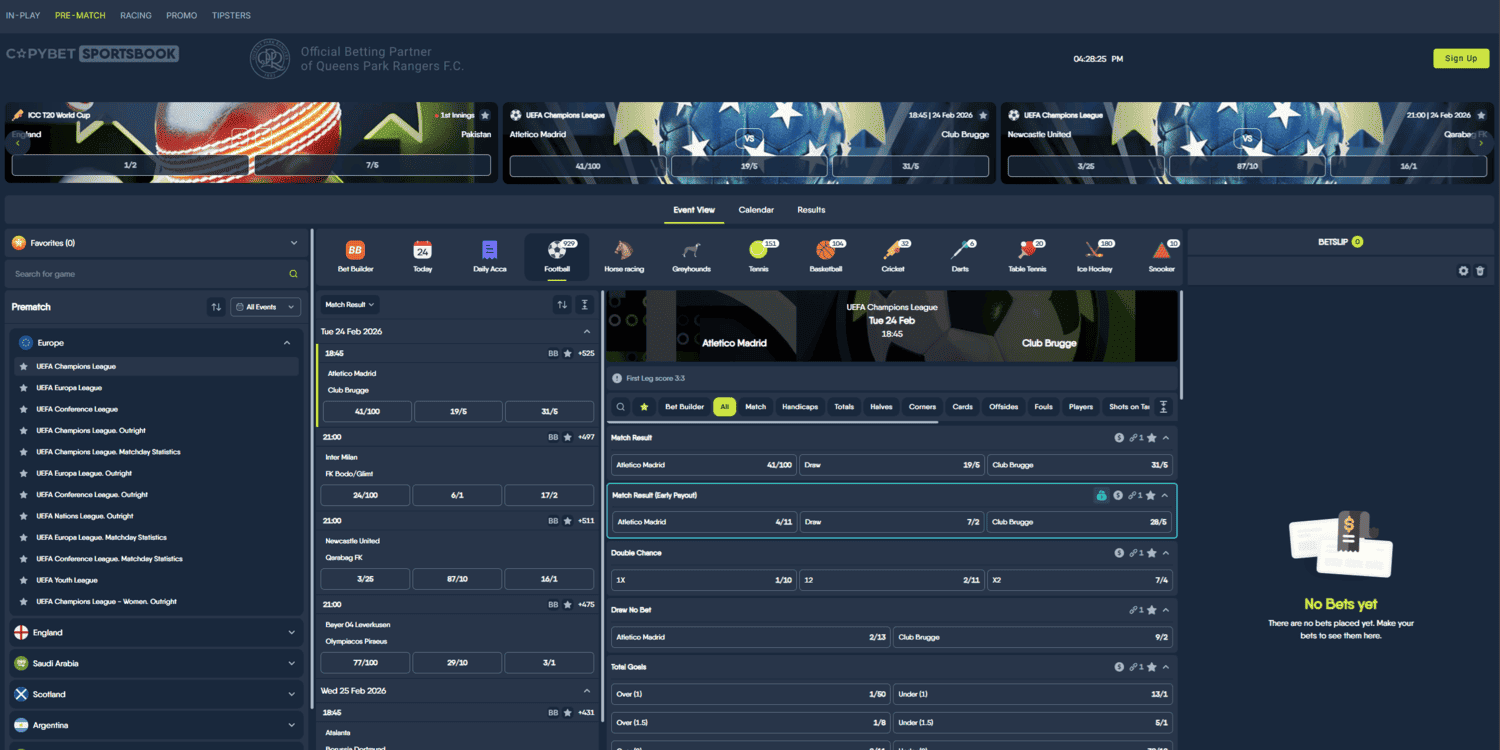
Task: Select the Handicaps market tab
Action: click(800, 407)
